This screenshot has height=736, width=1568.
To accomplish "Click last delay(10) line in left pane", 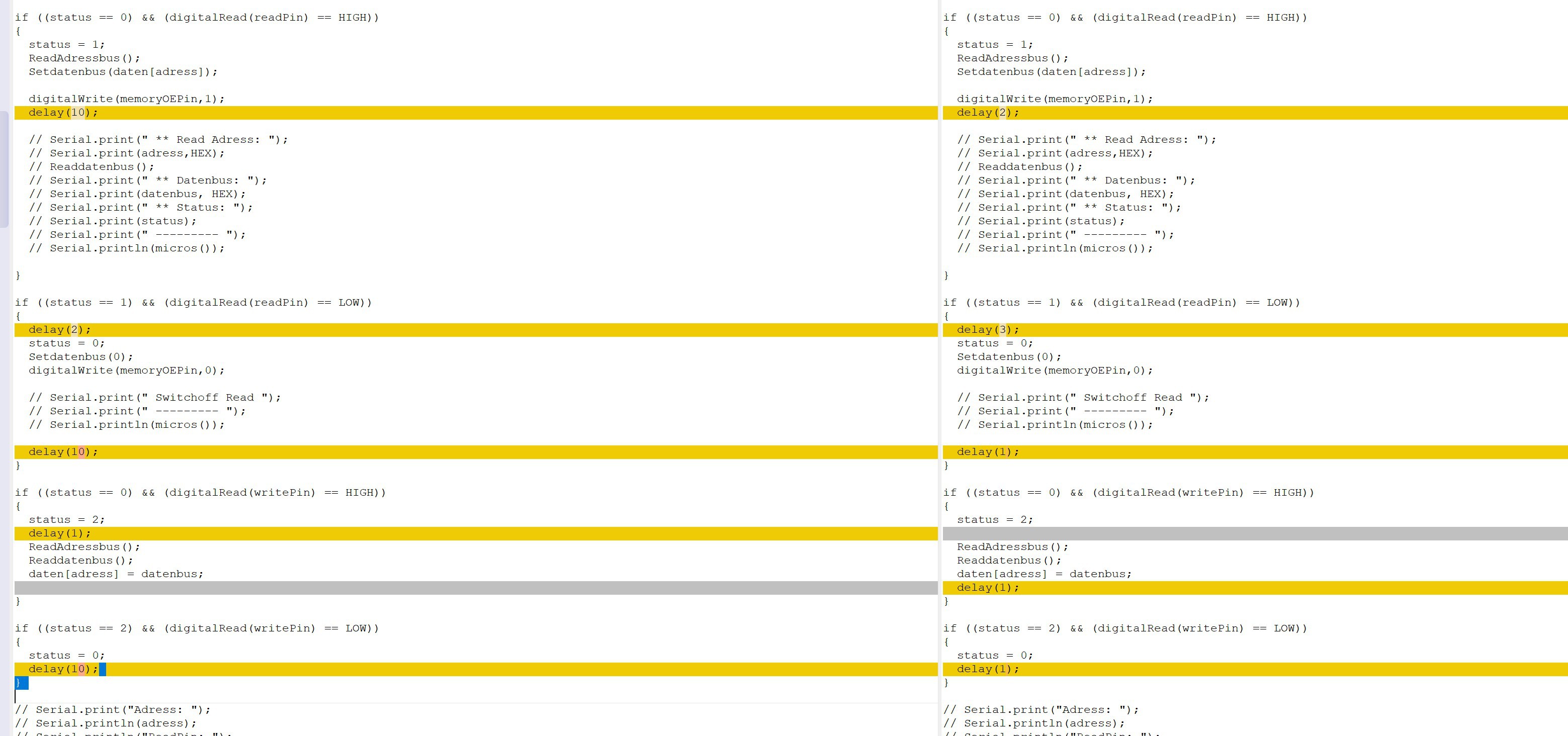I will pos(63,669).
